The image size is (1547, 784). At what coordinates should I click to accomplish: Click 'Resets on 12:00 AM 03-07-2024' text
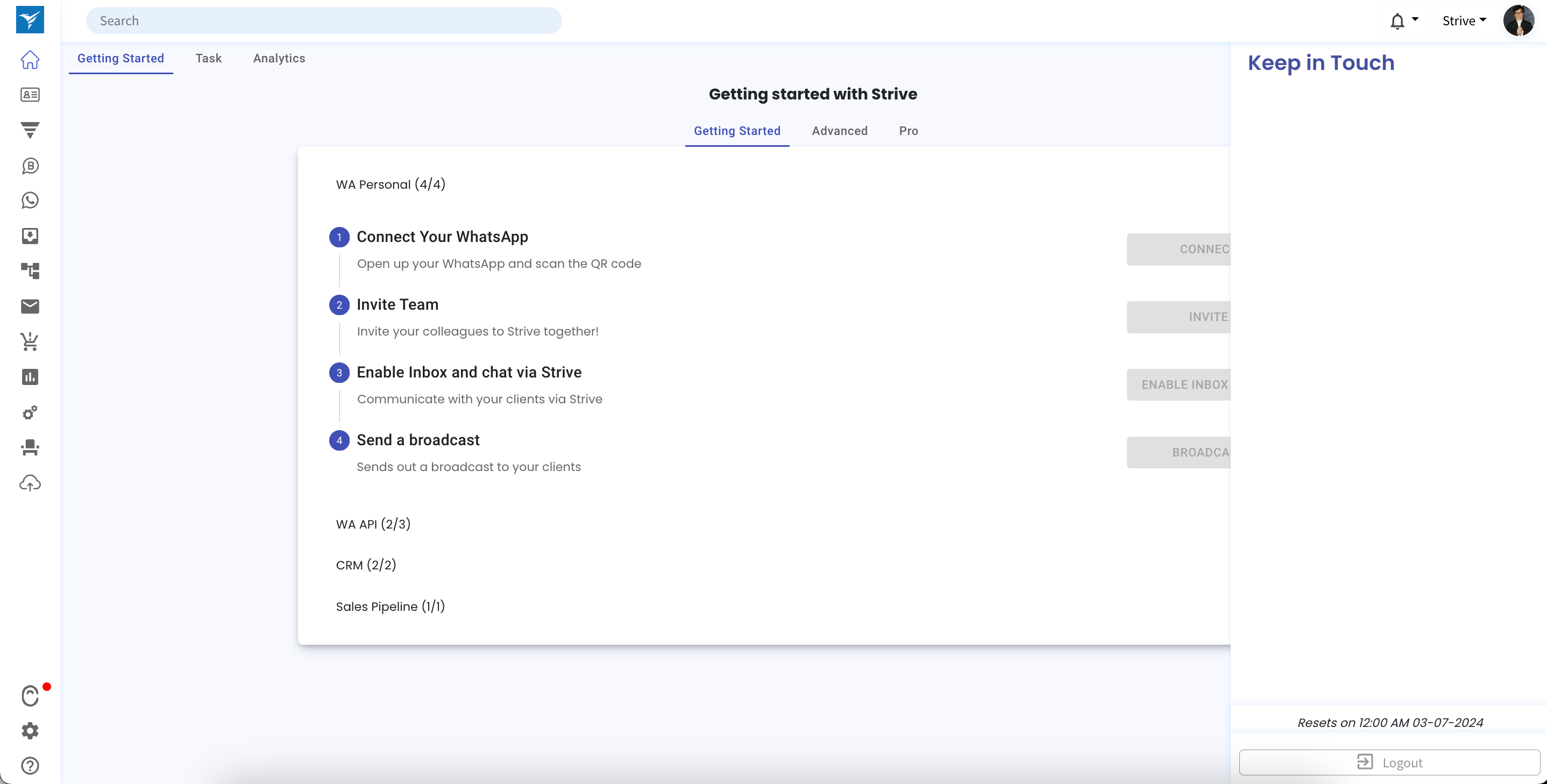click(1390, 723)
